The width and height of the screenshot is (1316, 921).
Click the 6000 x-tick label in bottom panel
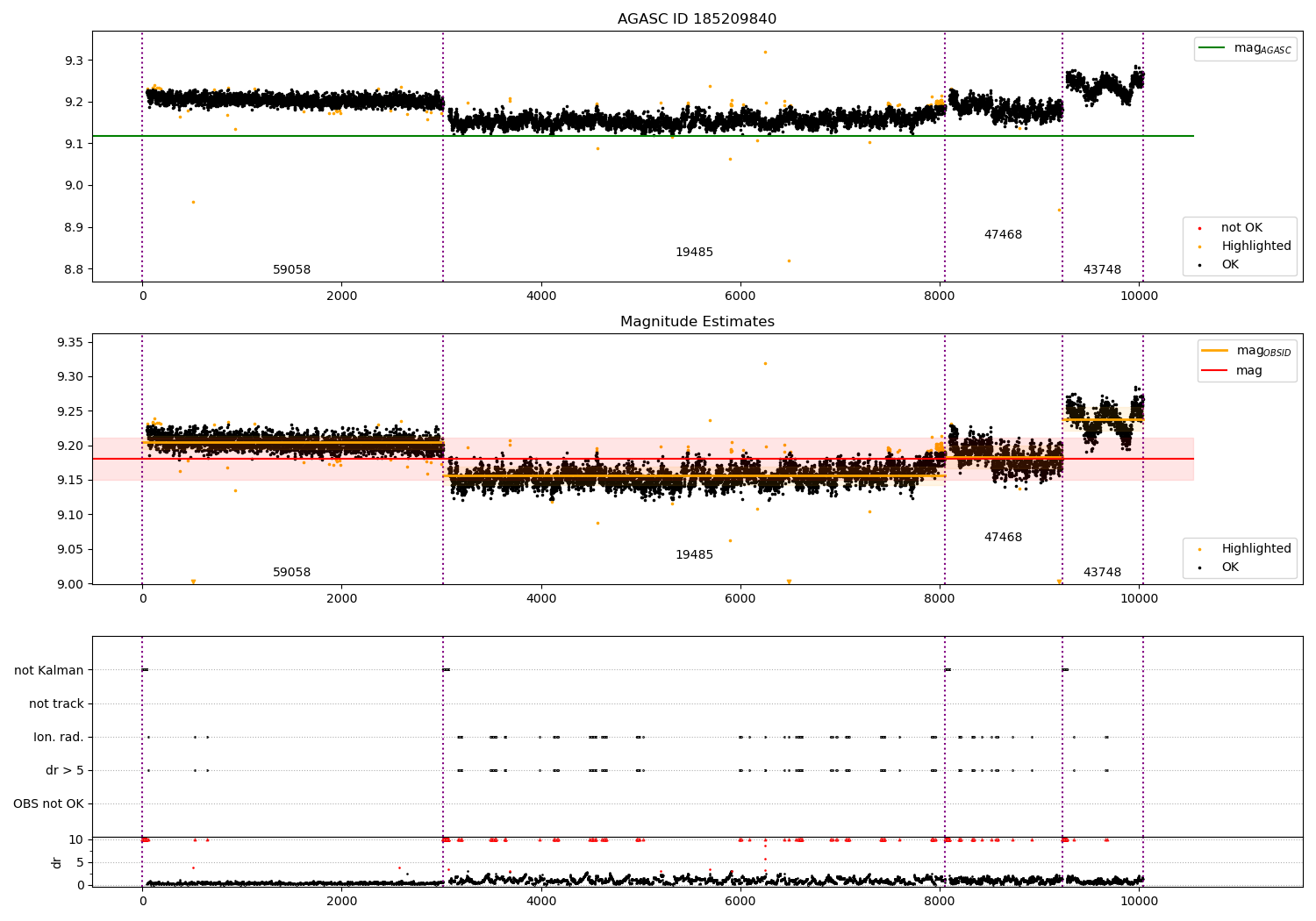coord(740,901)
